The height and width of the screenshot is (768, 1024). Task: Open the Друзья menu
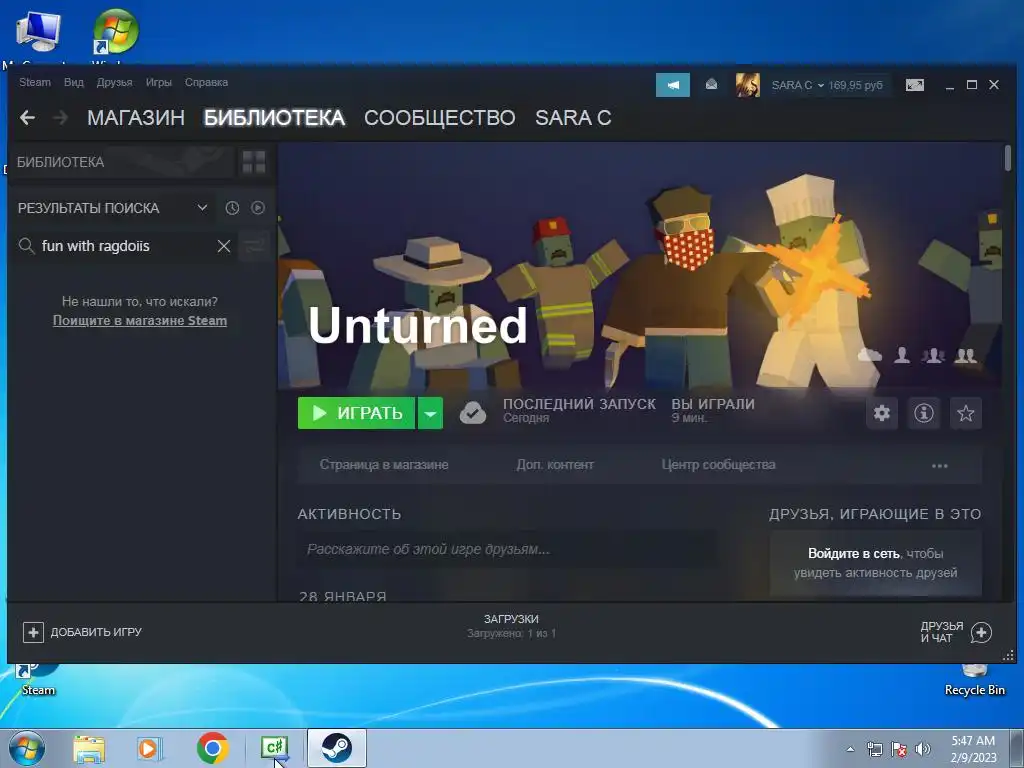(114, 82)
